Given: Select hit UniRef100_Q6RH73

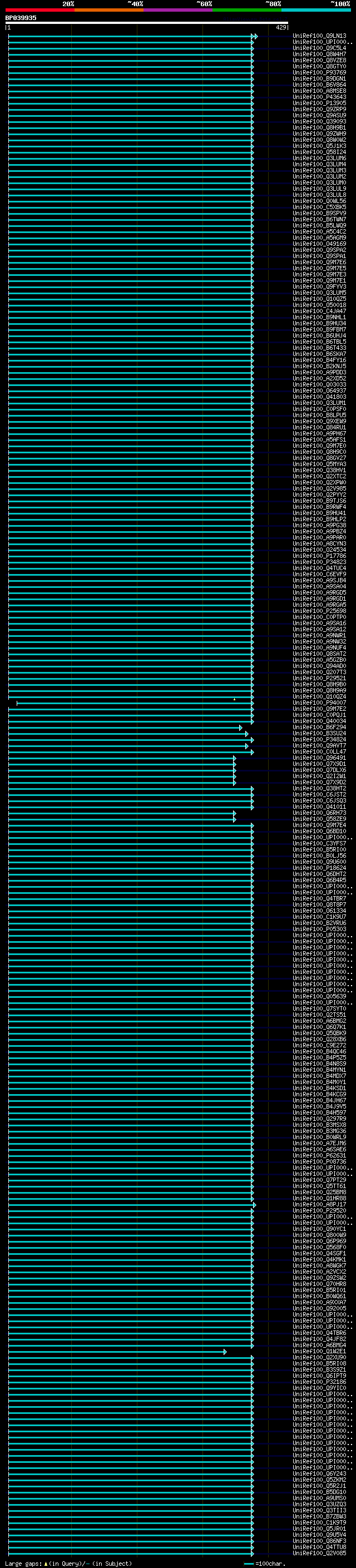Looking at the screenshot, I should tap(319, 813).
